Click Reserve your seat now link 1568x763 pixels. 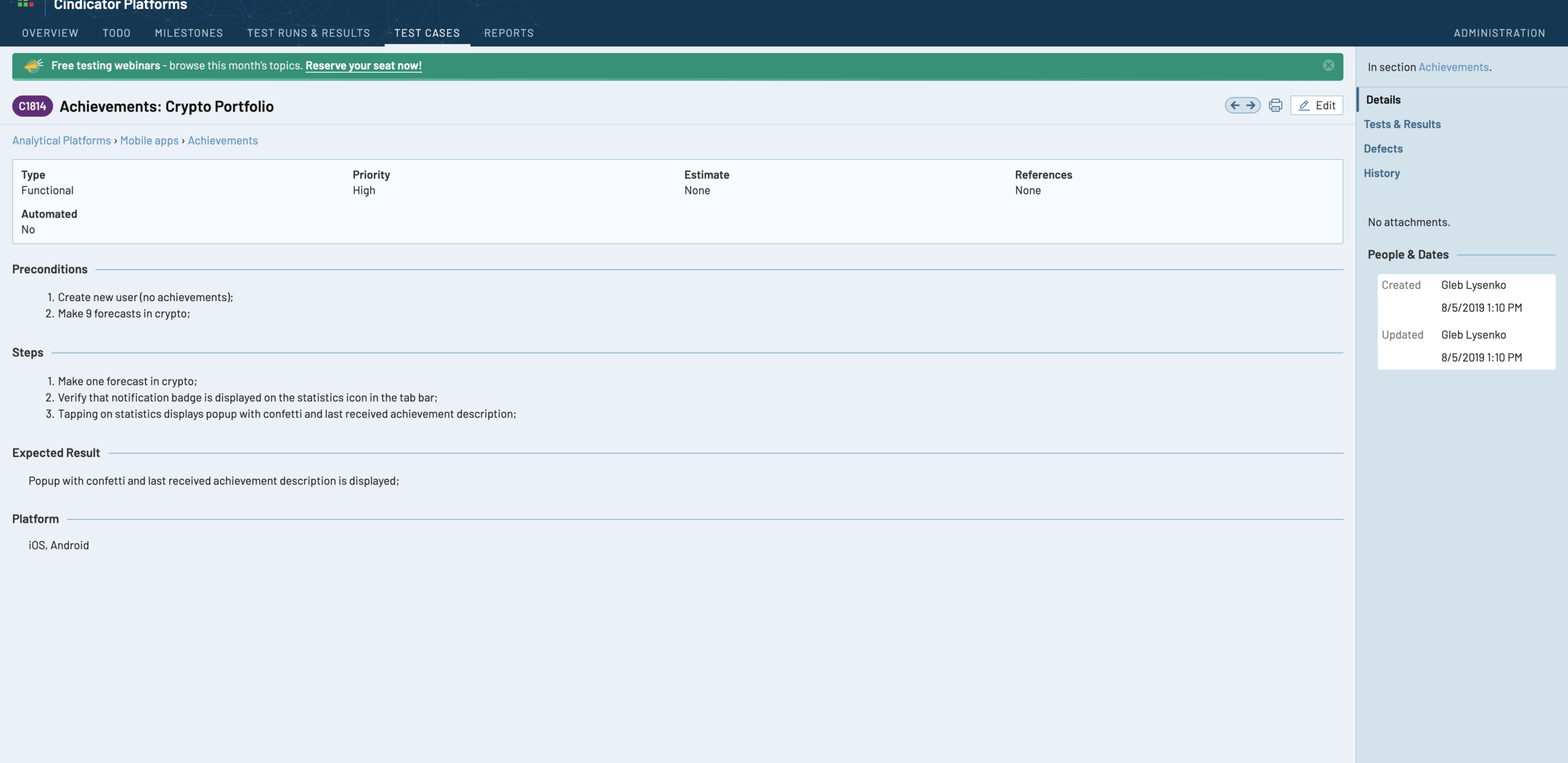[x=363, y=65]
